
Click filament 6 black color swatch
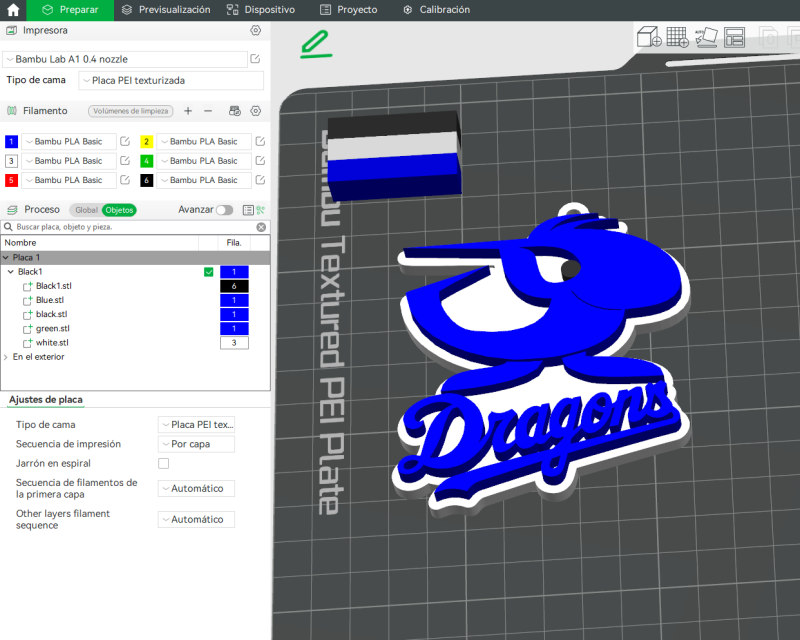point(146,180)
